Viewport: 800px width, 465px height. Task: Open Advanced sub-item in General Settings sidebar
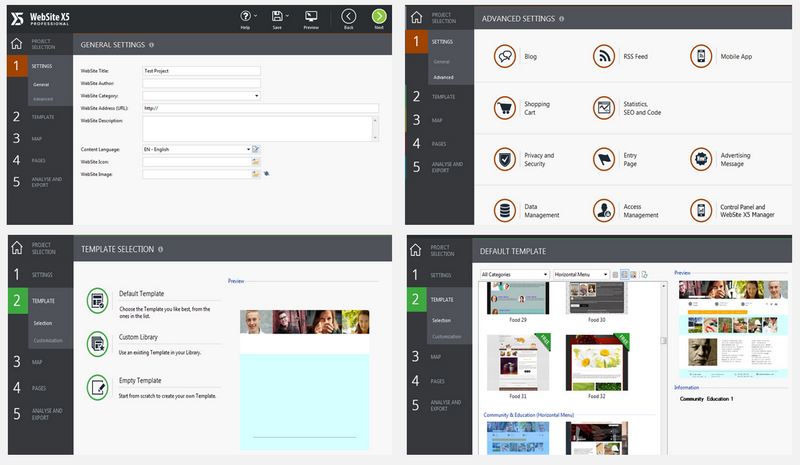(x=43, y=99)
